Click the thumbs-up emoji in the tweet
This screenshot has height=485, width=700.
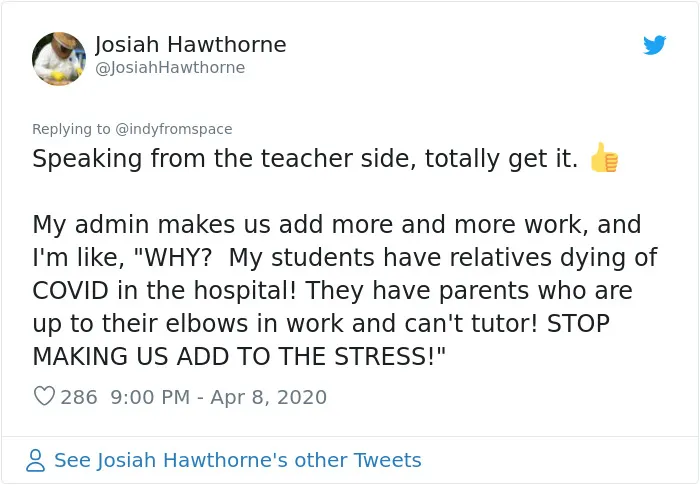click(604, 158)
